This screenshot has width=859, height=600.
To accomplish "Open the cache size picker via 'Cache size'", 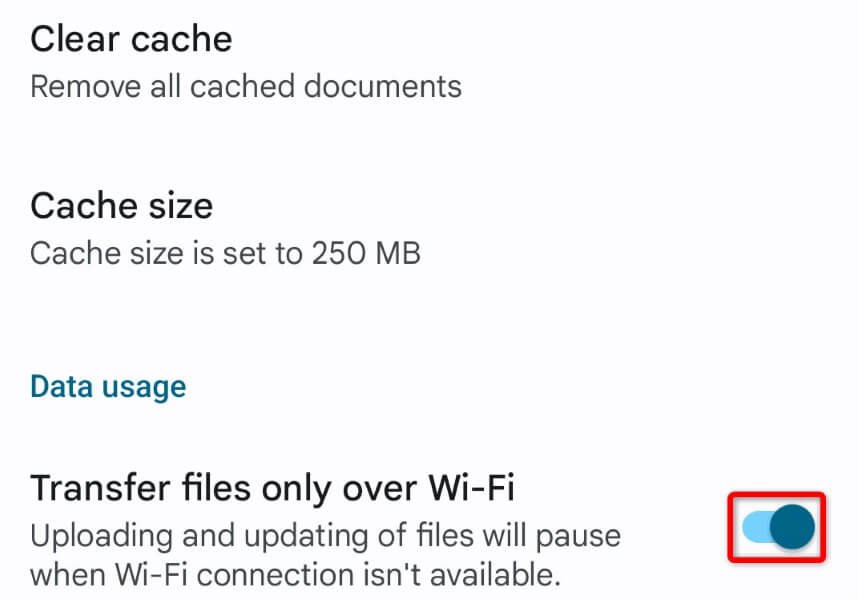I will [121, 206].
